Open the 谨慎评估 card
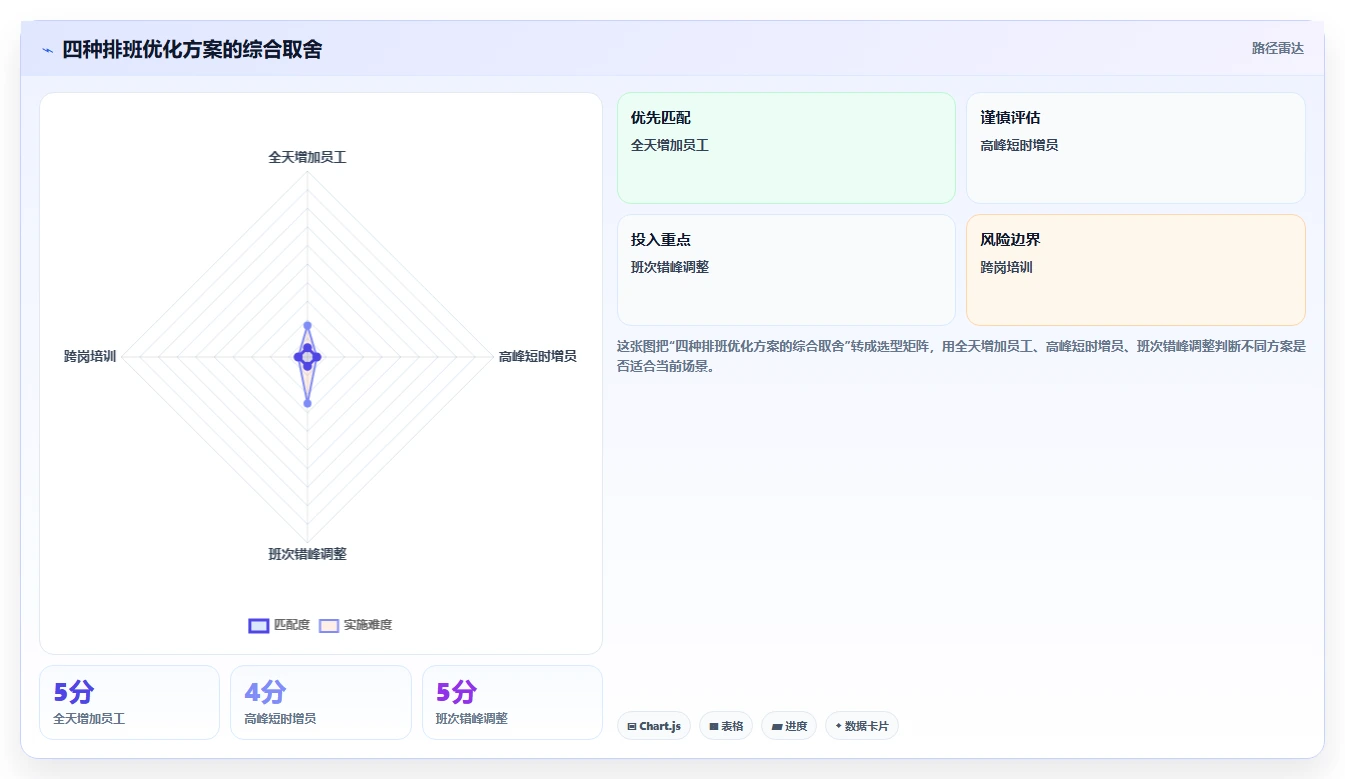1345x779 pixels. click(1136, 148)
